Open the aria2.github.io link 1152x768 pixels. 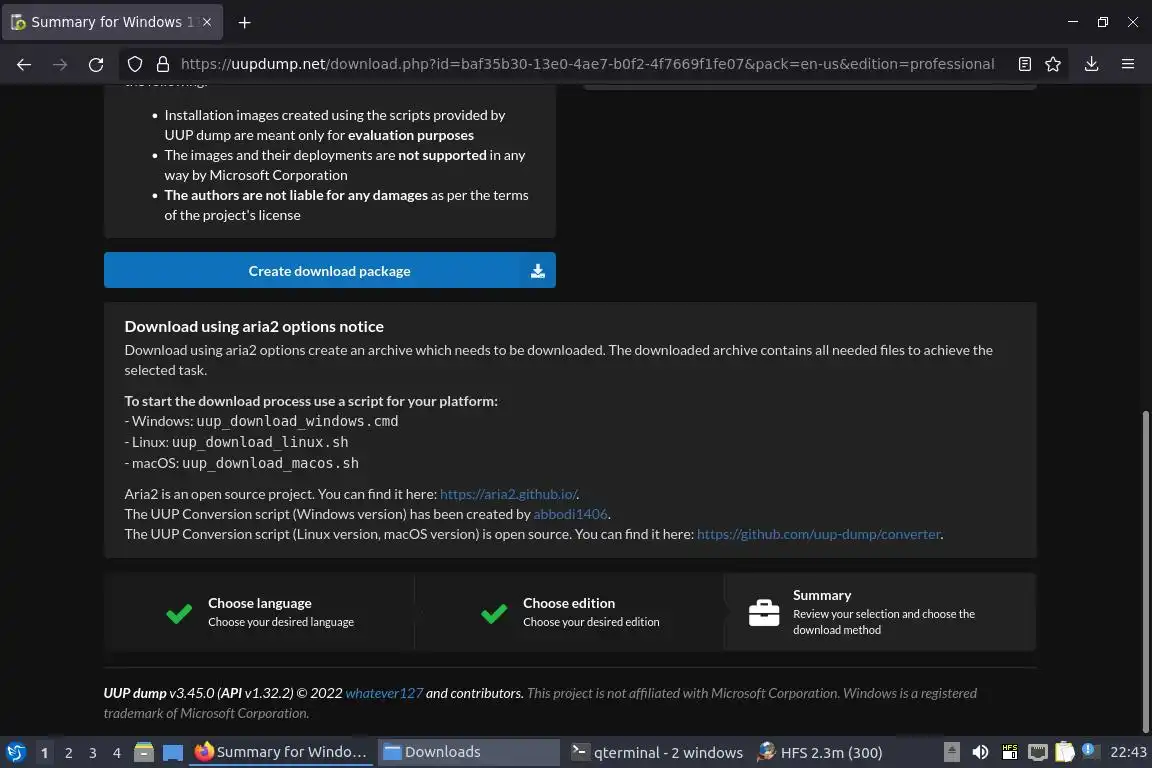(x=508, y=494)
